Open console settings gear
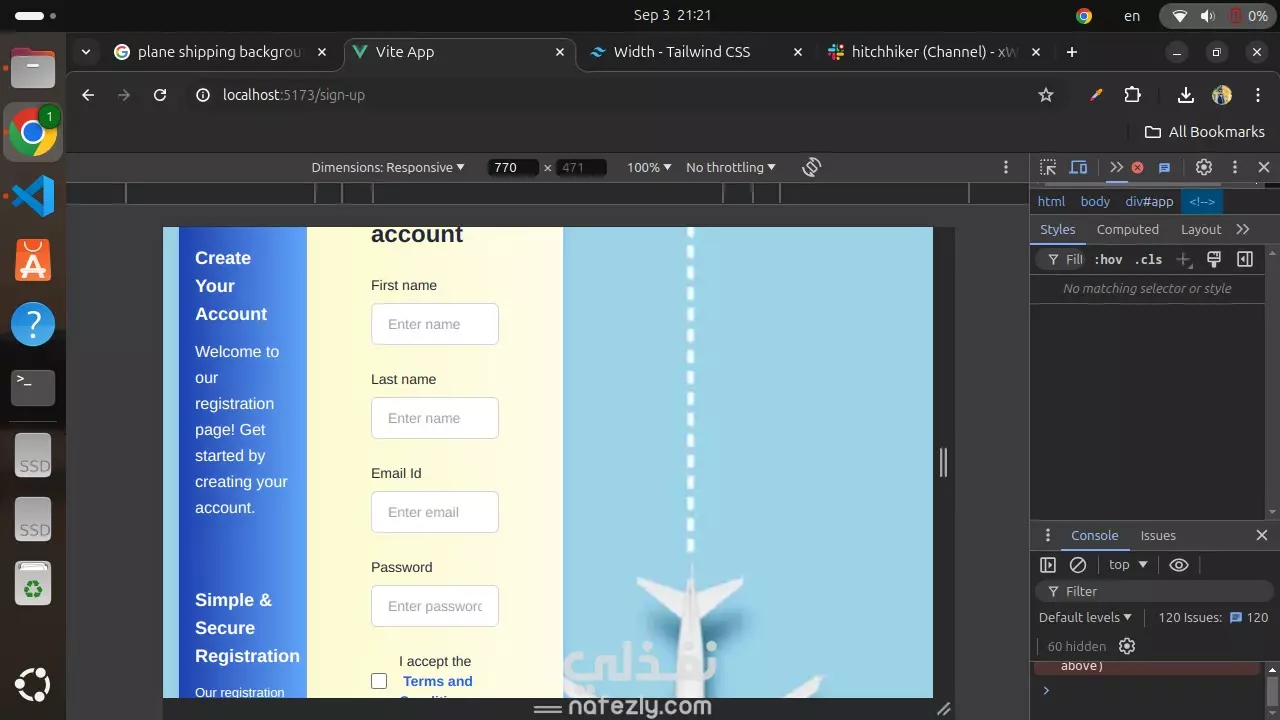1280x720 pixels. [1127, 646]
